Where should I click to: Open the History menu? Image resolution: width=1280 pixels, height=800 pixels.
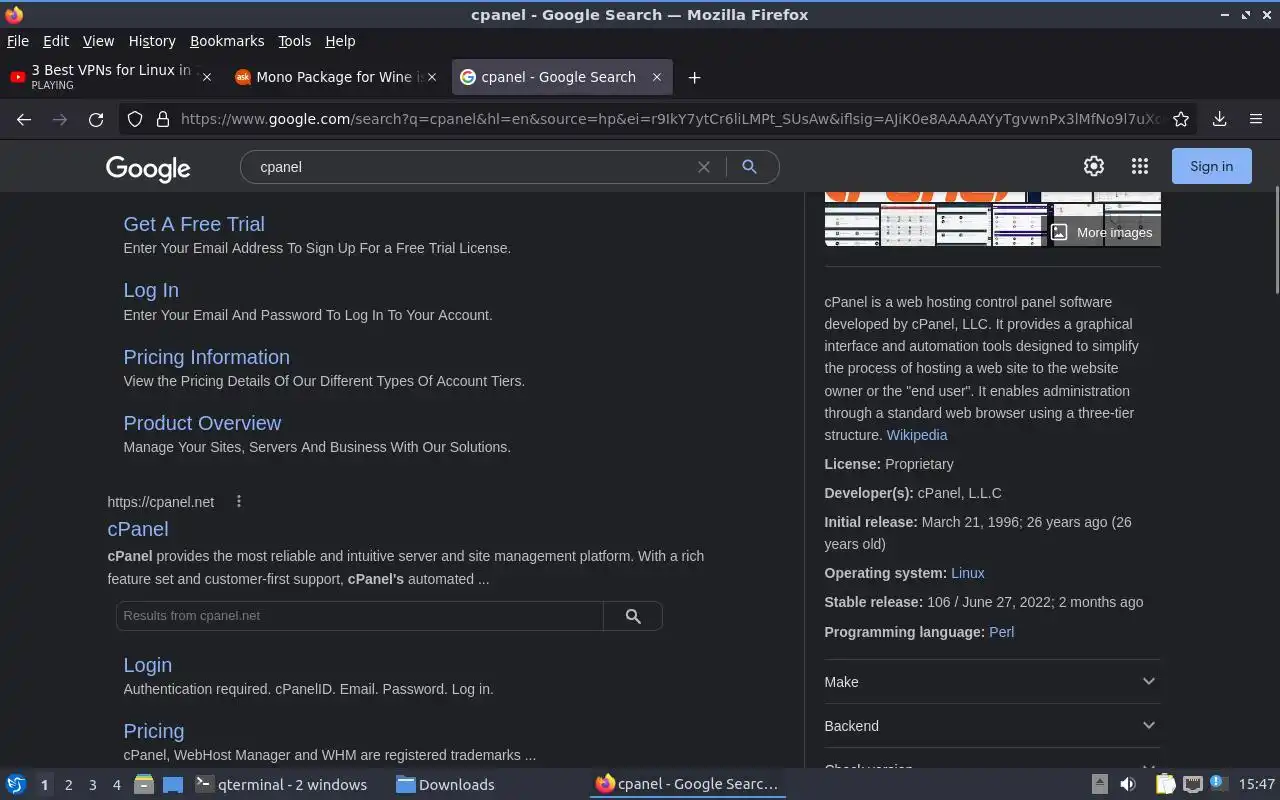152,41
